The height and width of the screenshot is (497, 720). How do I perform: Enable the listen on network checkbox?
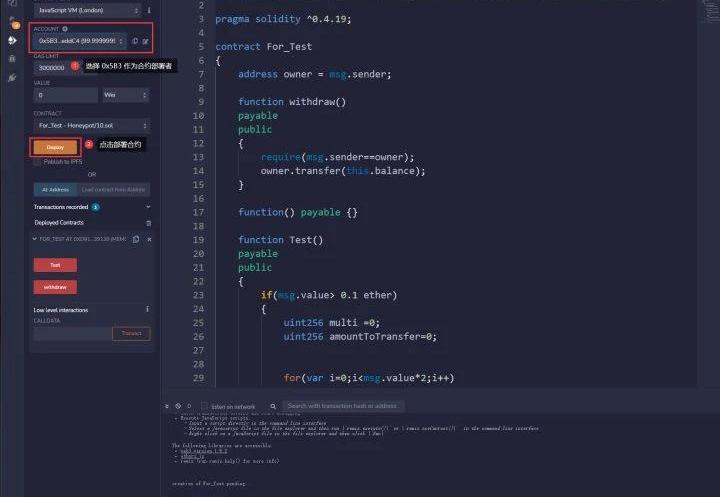(x=203, y=406)
